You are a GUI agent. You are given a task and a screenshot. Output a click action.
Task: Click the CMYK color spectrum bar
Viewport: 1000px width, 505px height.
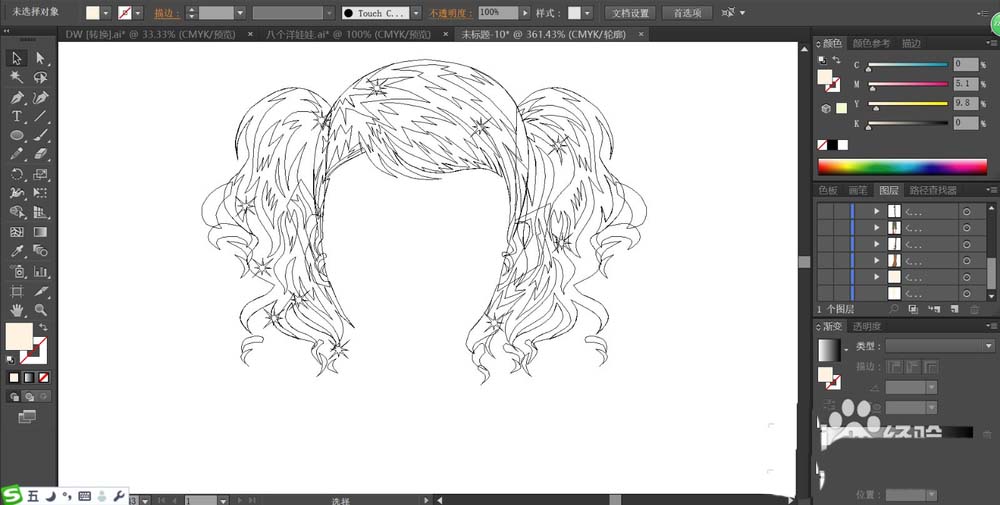tap(903, 166)
